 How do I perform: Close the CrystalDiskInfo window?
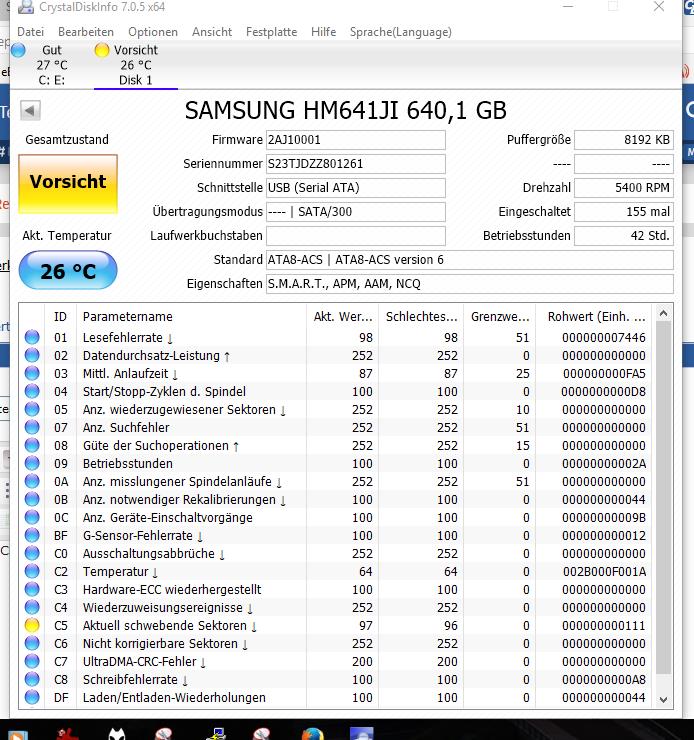click(659, 7)
